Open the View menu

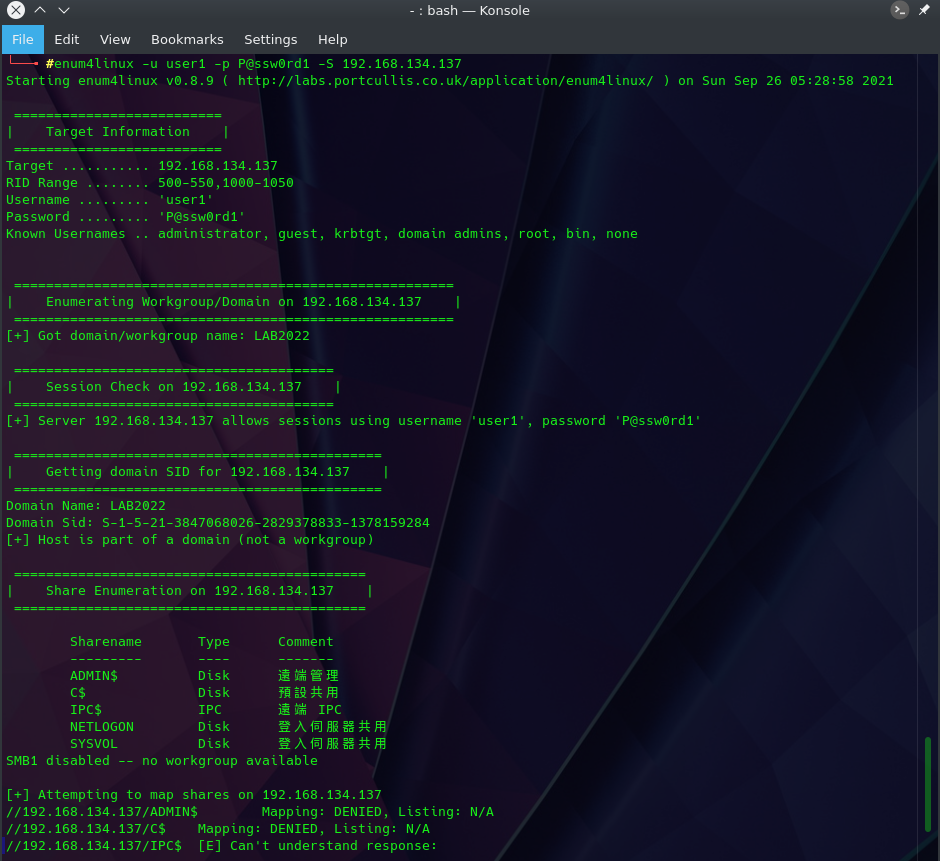point(115,40)
